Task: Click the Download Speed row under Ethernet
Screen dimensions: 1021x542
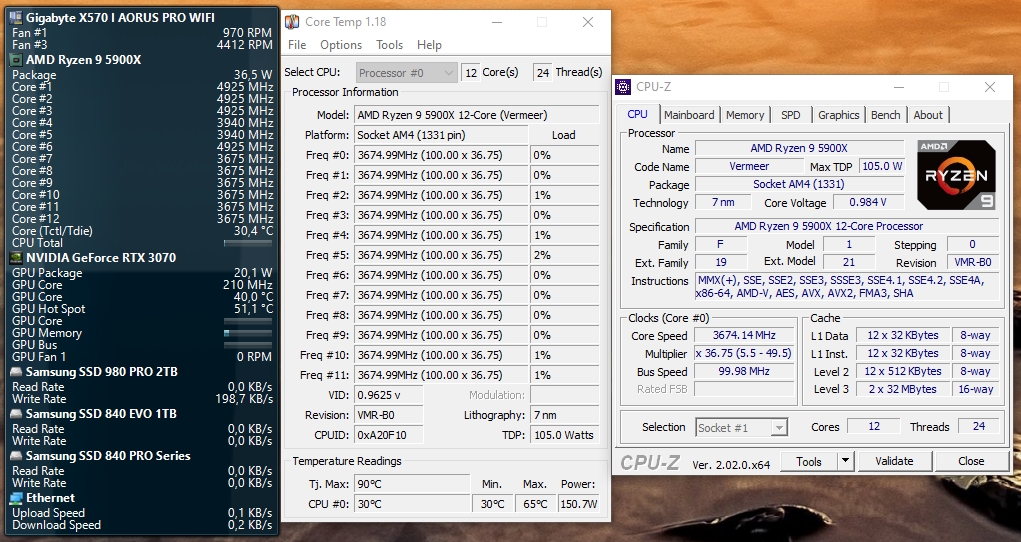Action: click(x=142, y=525)
